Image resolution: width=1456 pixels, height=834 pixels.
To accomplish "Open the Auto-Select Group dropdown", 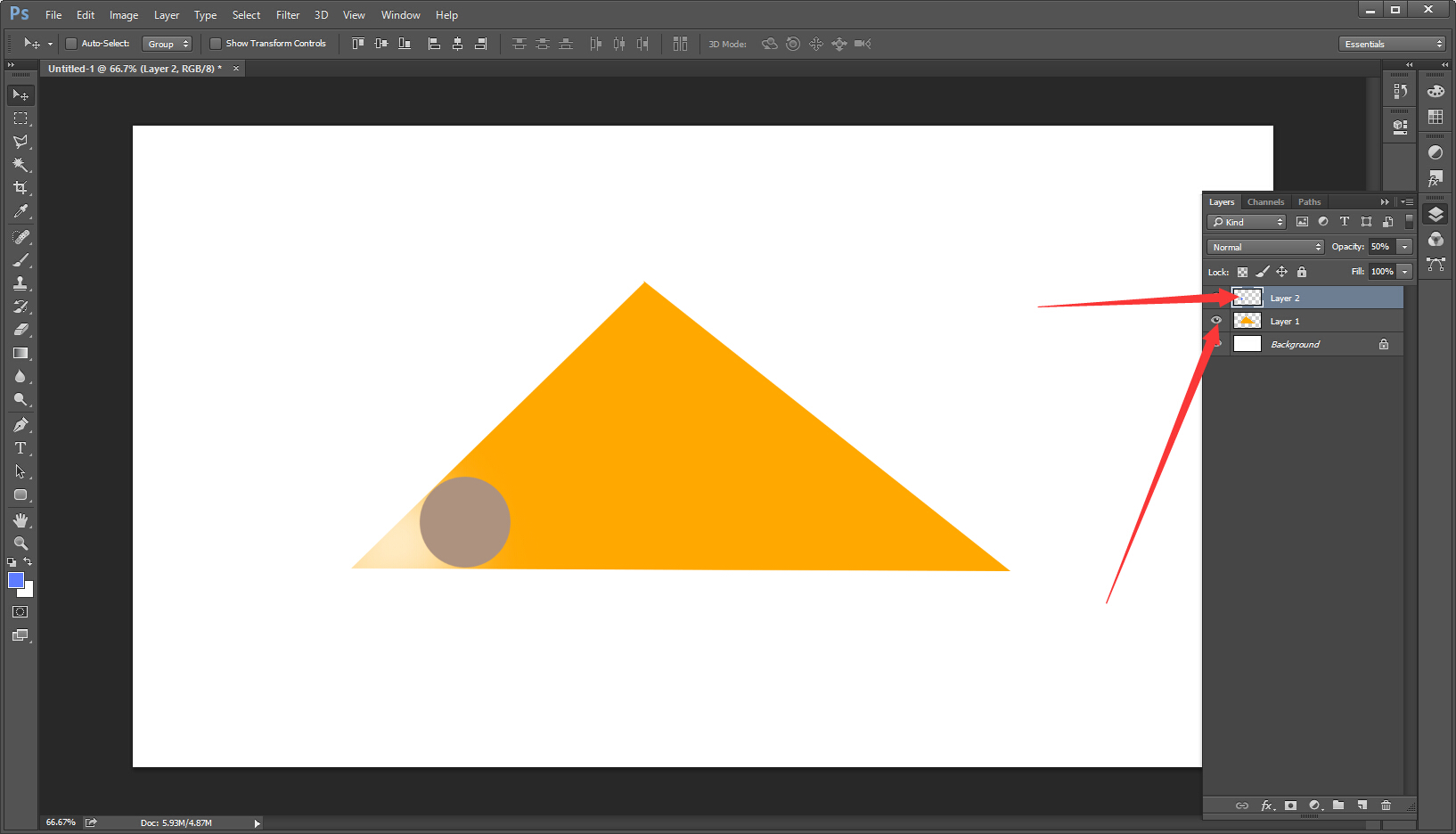I will pyautogui.click(x=168, y=44).
